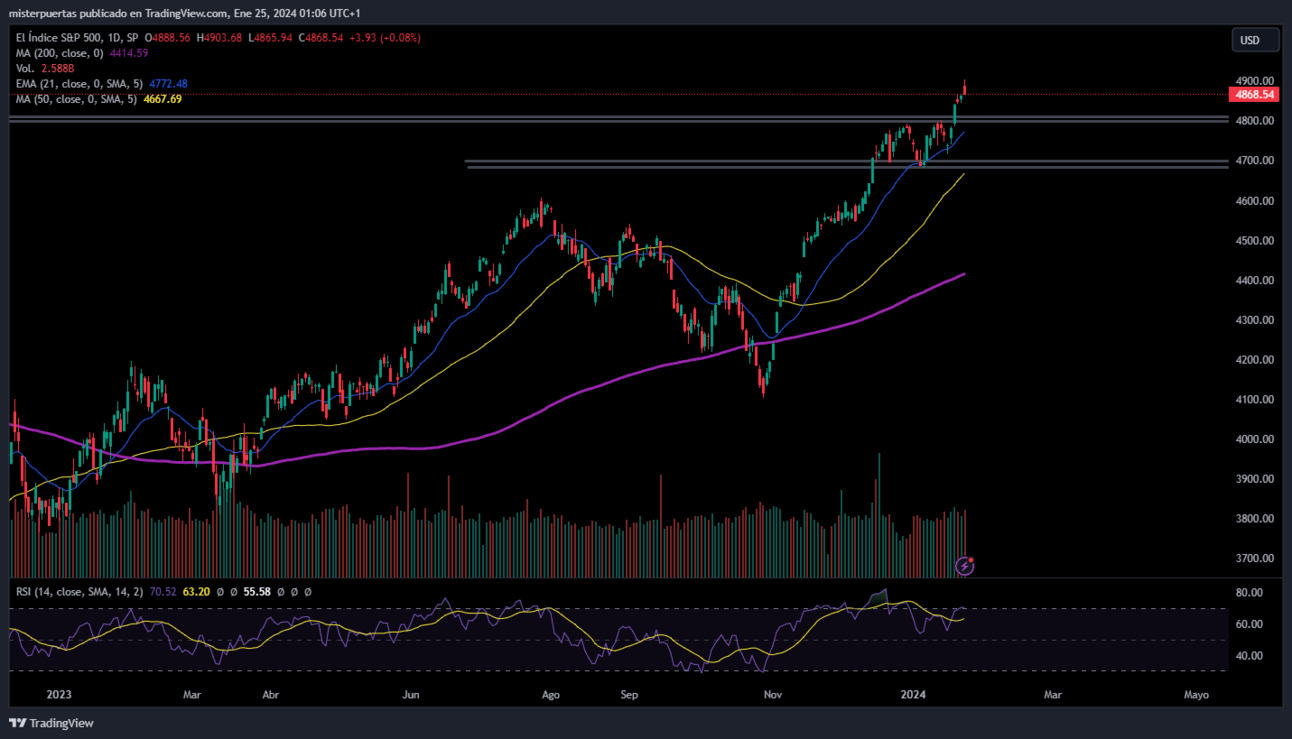Click the Mar label between 2023 and Abr

tap(192, 693)
